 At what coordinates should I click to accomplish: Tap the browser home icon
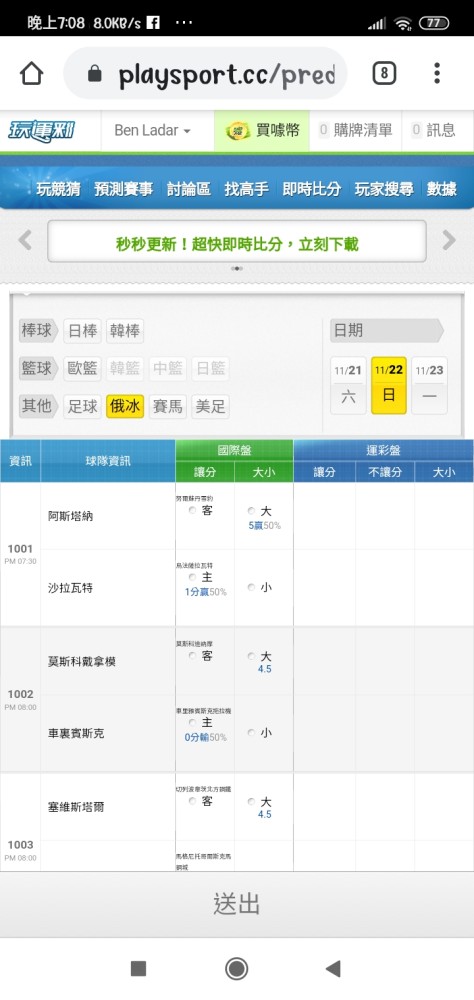click(x=31, y=74)
